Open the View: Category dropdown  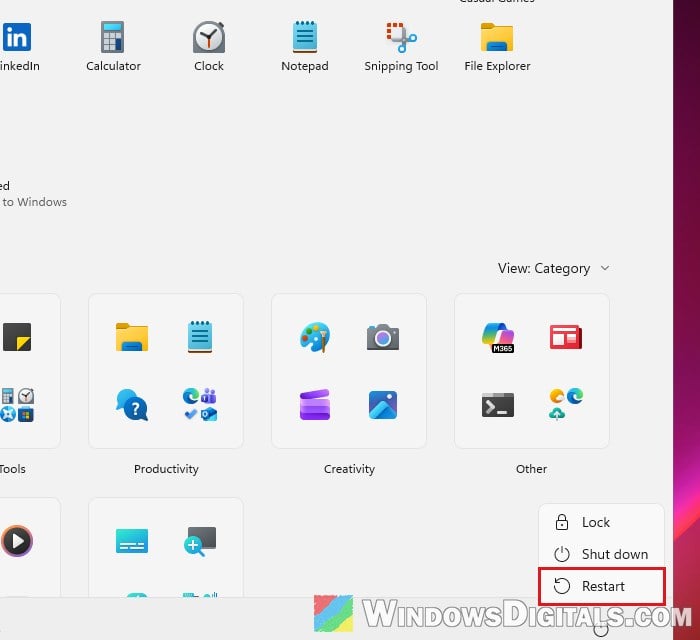click(x=554, y=268)
